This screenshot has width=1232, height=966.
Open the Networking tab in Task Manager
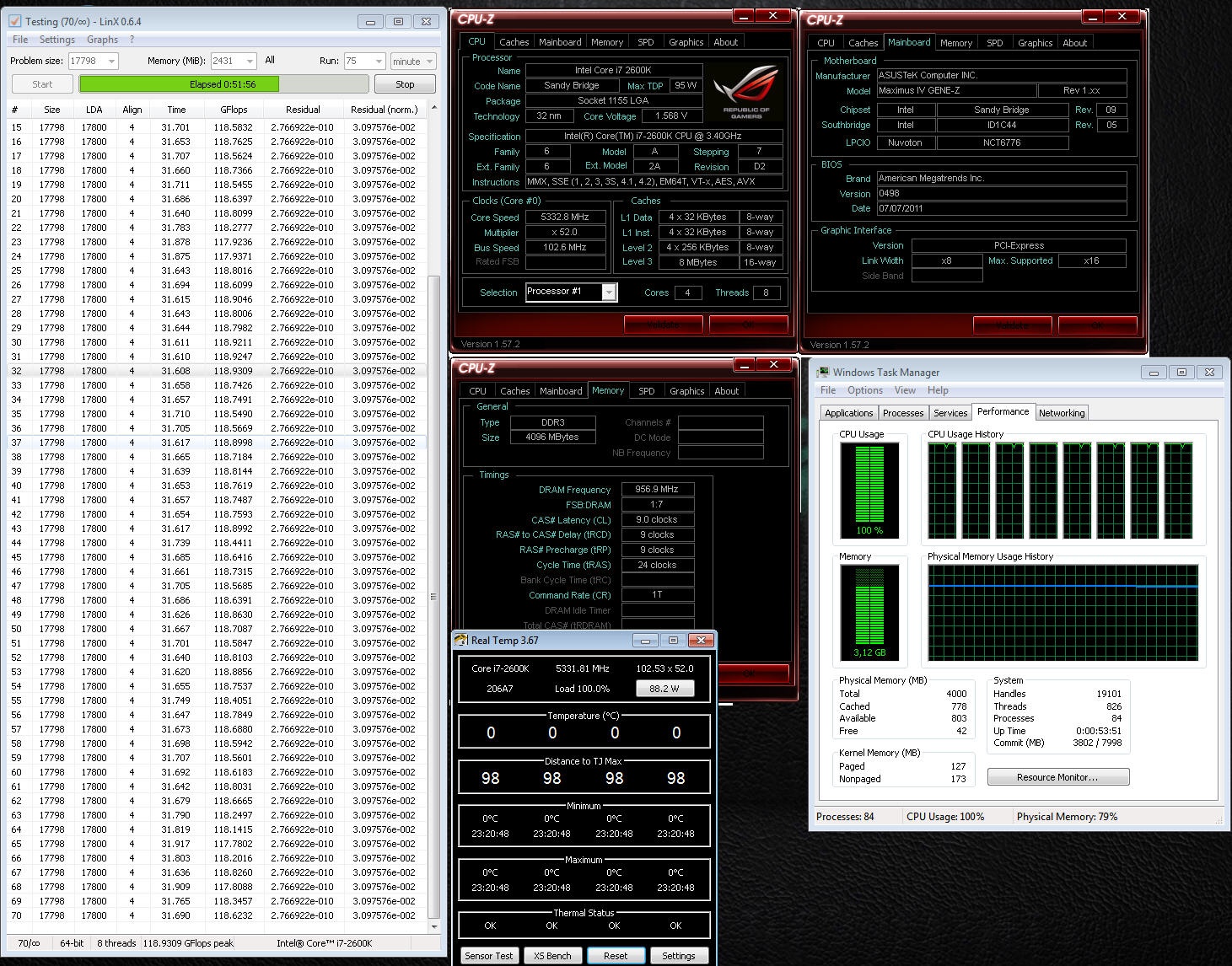[1062, 413]
